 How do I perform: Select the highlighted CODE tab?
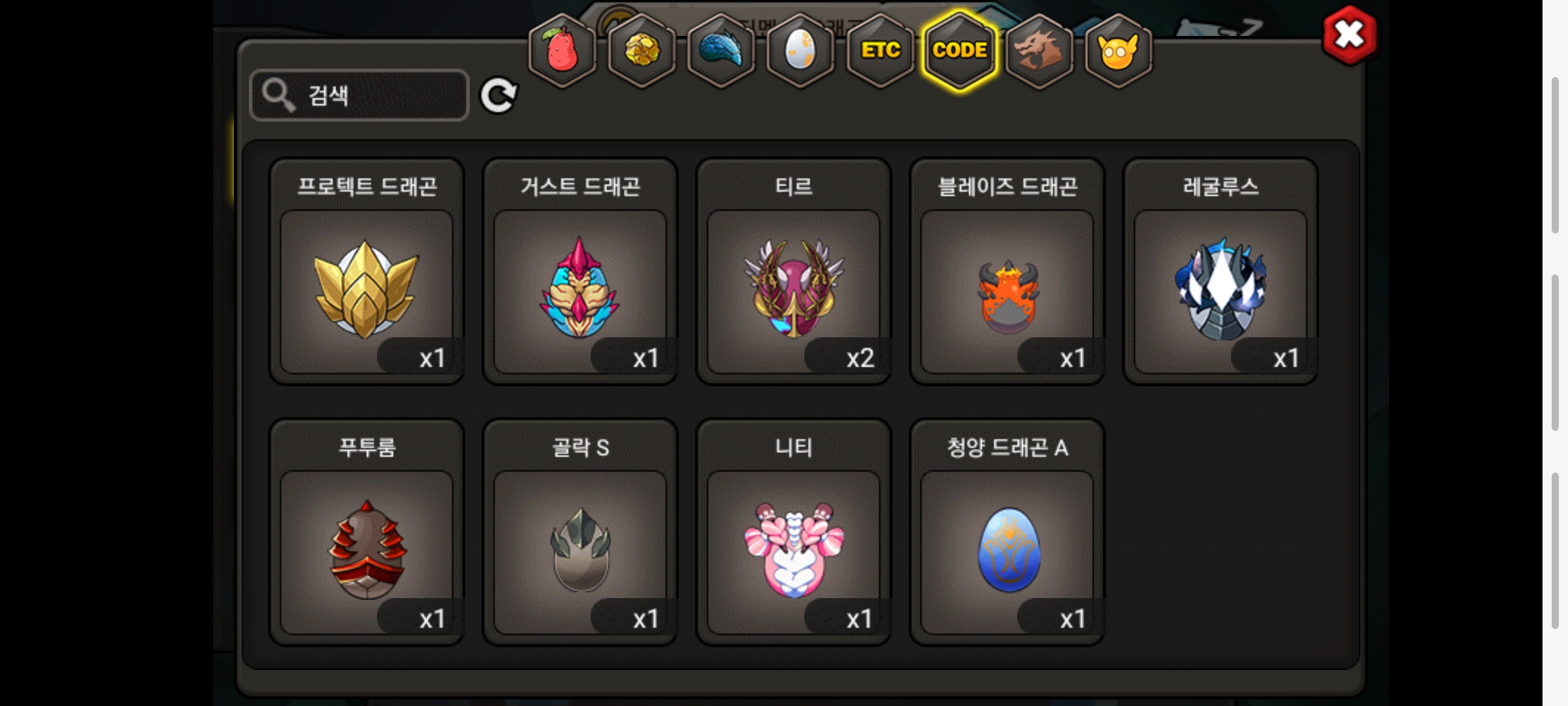click(x=960, y=50)
